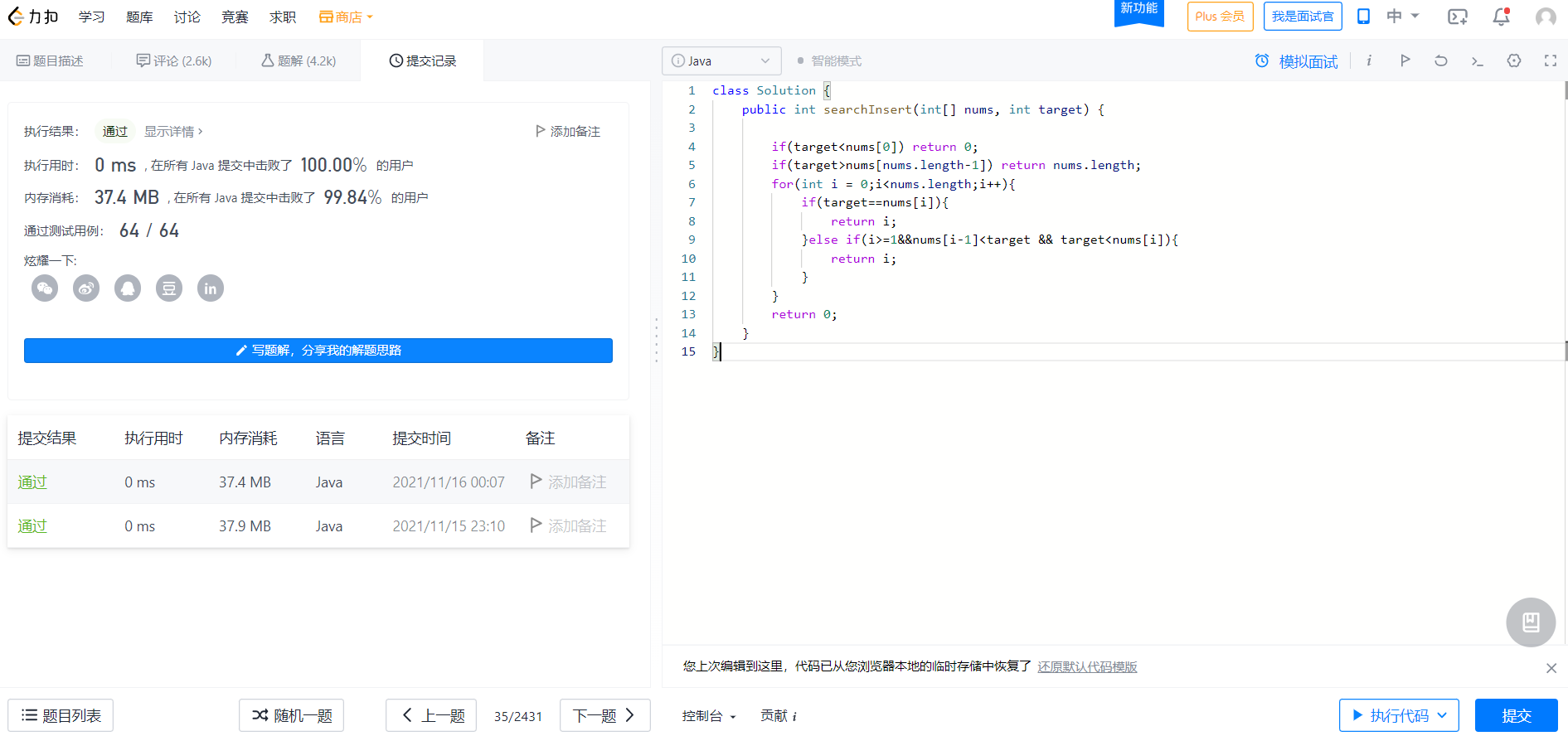Open the language 中 switcher dropdown
The width and height of the screenshot is (1568, 736).
[x=1403, y=17]
